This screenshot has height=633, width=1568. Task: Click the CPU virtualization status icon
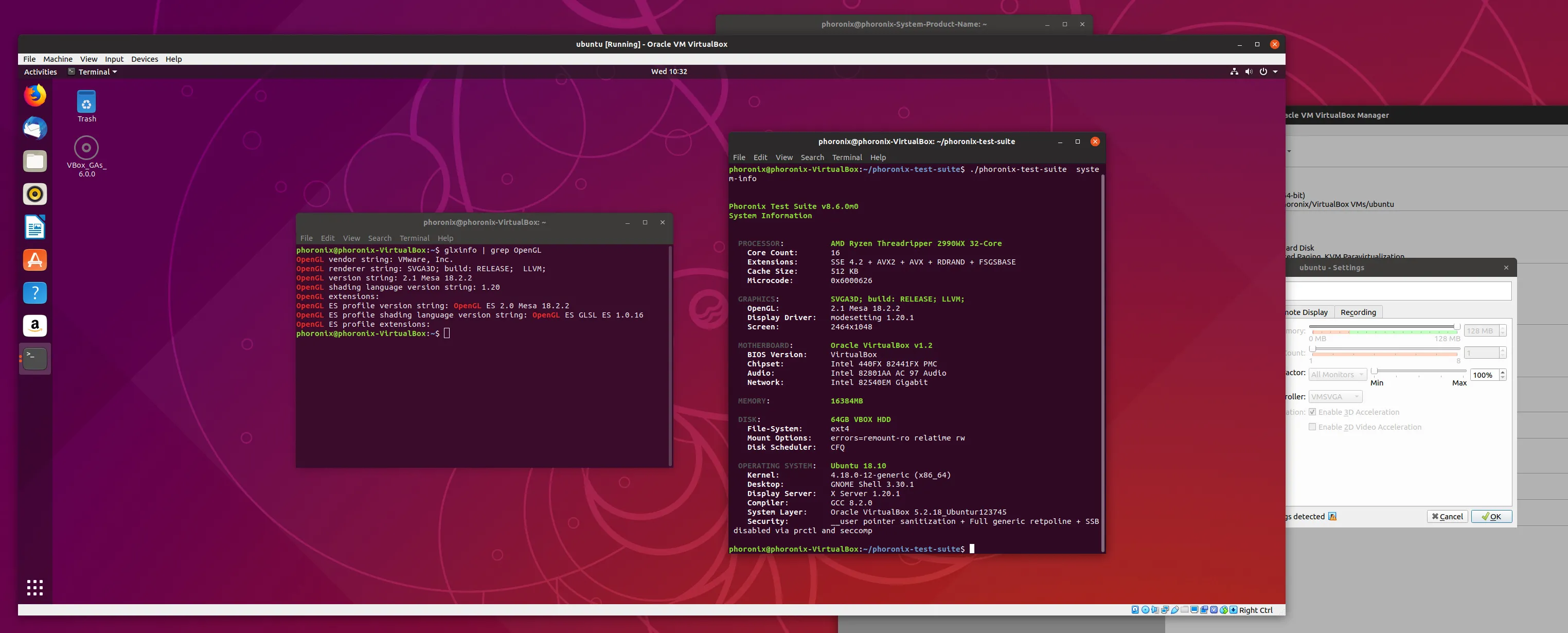pos(1214,610)
